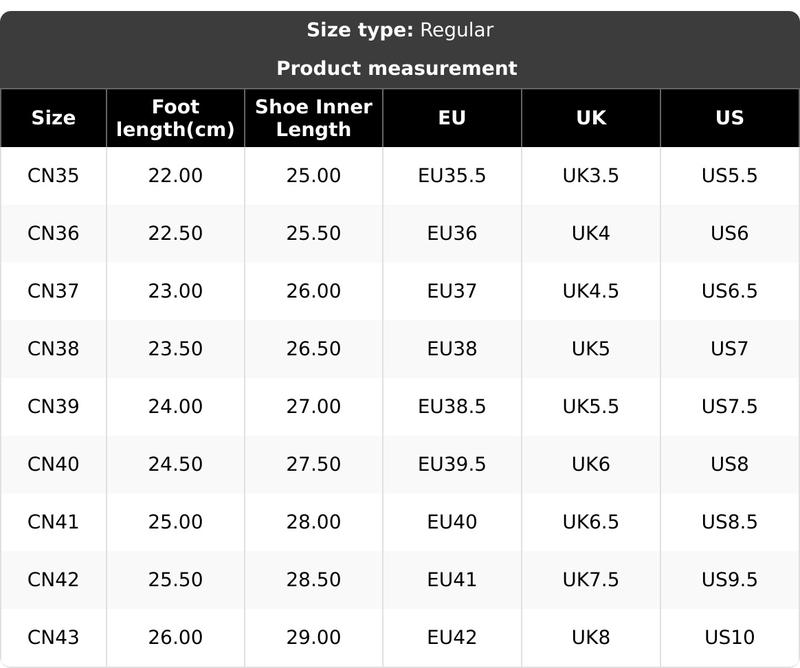
Task: Click the EU35.5 cell
Action: [452, 176]
